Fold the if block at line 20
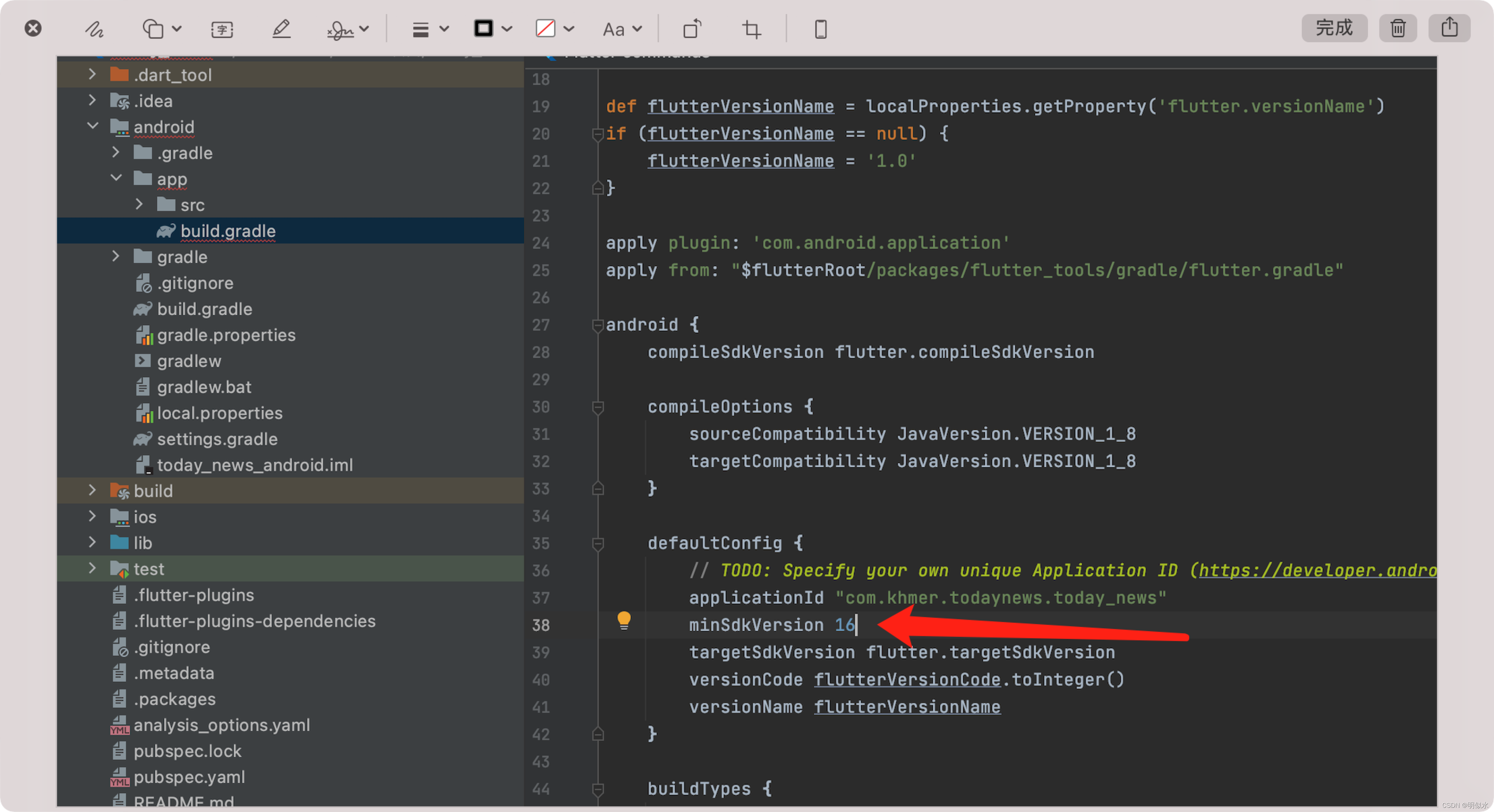The width and height of the screenshot is (1494, 812). (x=597, y=134)
